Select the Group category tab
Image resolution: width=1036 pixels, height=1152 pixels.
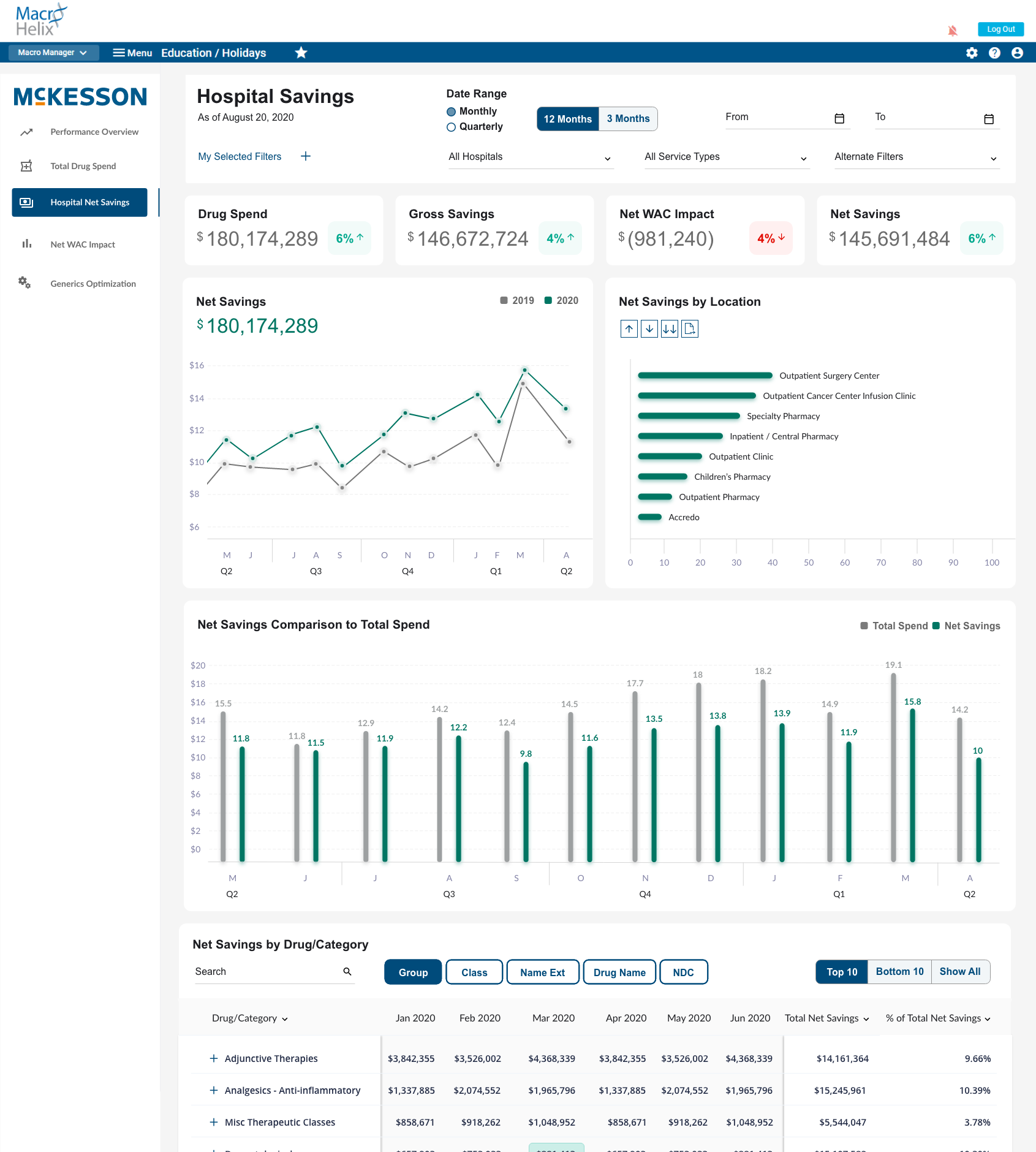pyautogui.click(x=413, y=972)
